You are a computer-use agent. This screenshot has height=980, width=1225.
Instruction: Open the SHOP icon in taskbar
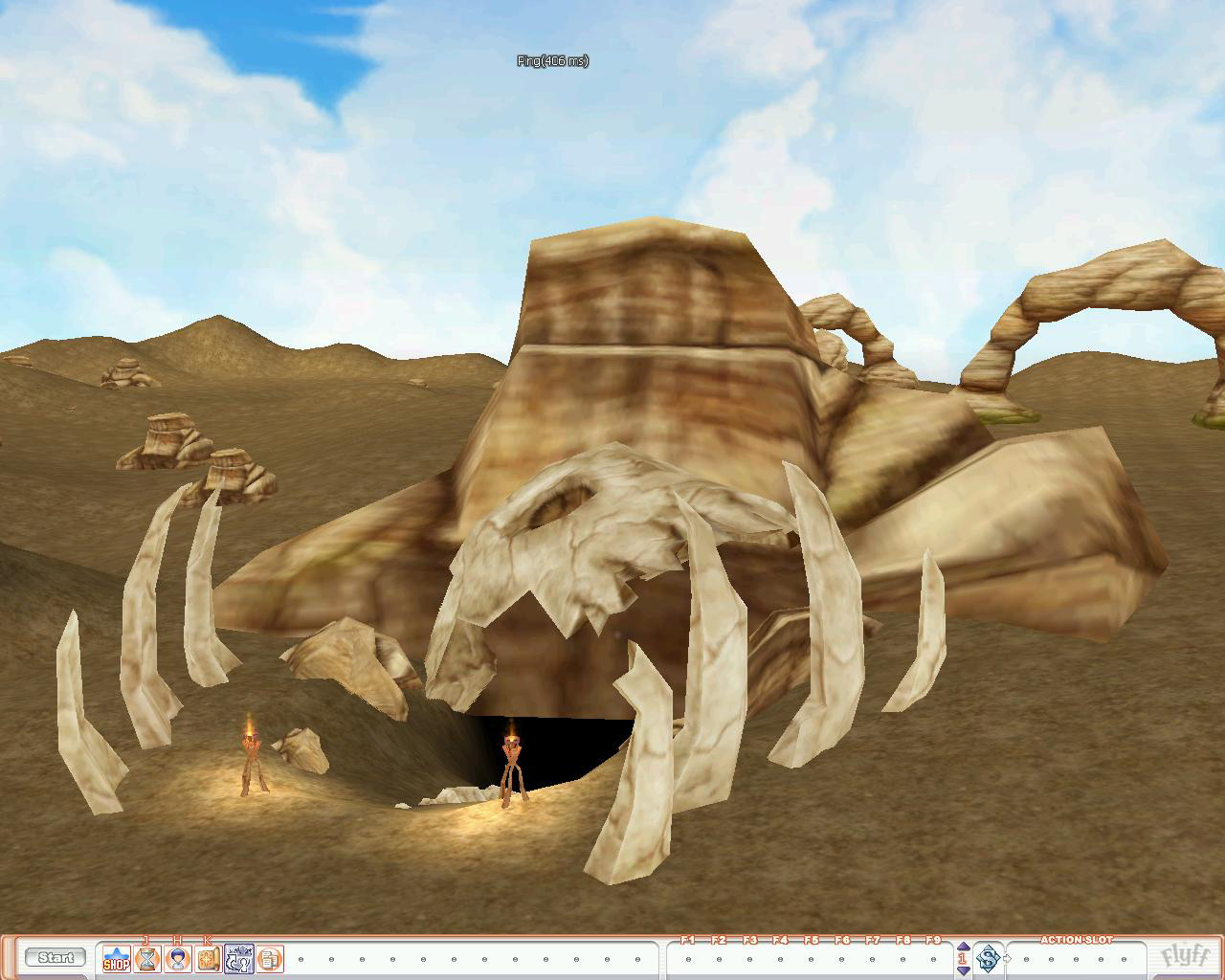pos(116,959)
